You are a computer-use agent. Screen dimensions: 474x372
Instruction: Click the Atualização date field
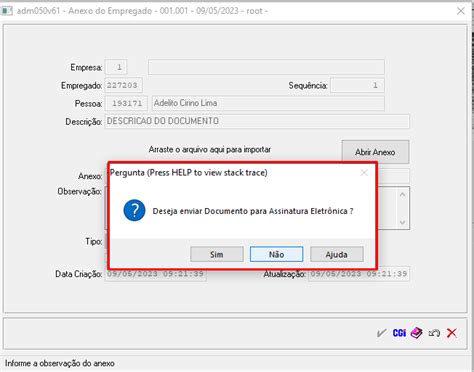click(x=359, y=274)
